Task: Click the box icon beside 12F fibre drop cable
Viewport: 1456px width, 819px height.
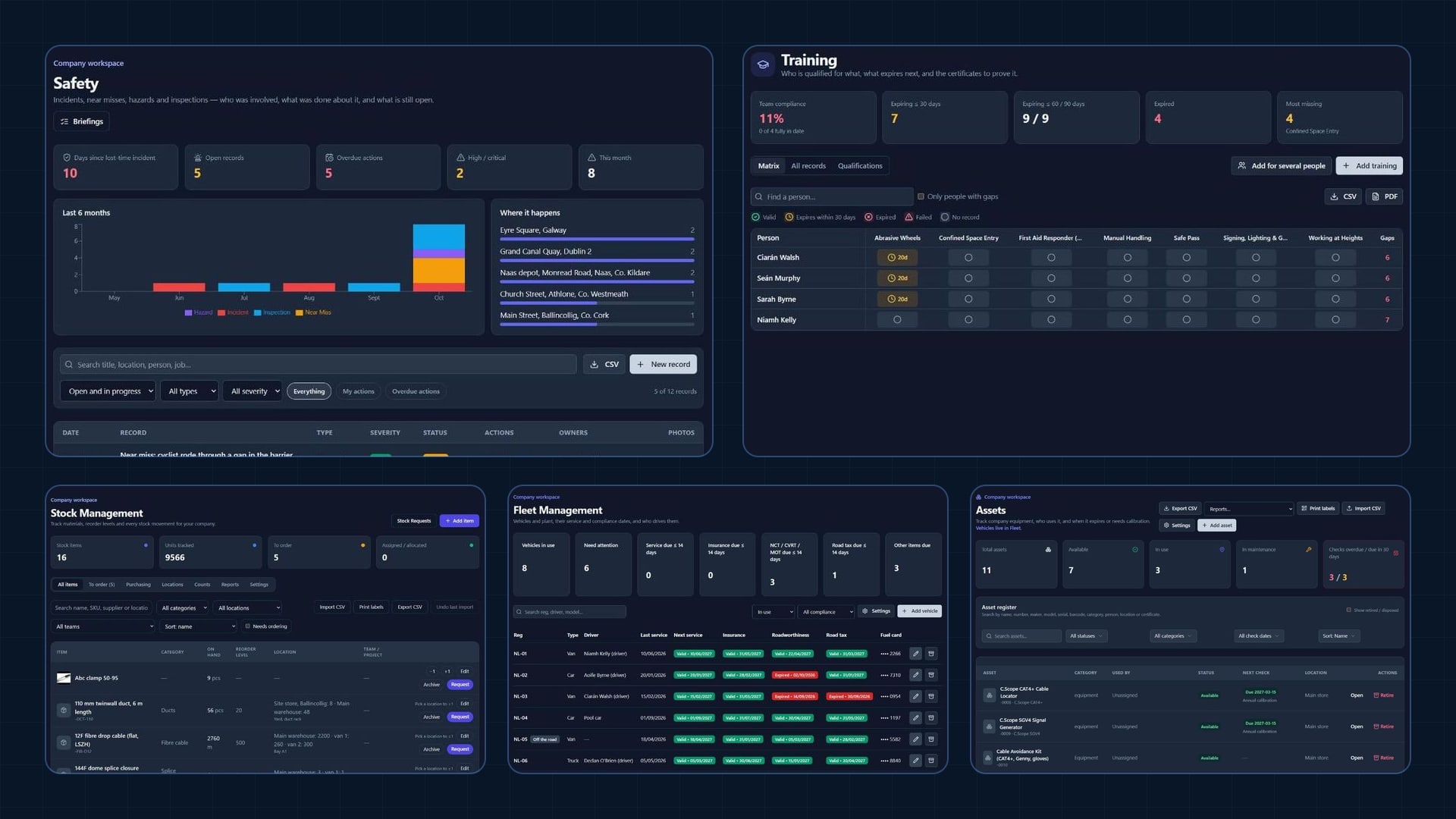Action: [64, 742]
